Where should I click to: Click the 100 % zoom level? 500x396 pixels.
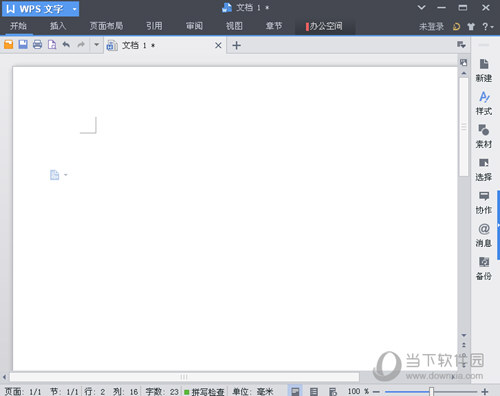pos(358,391)
